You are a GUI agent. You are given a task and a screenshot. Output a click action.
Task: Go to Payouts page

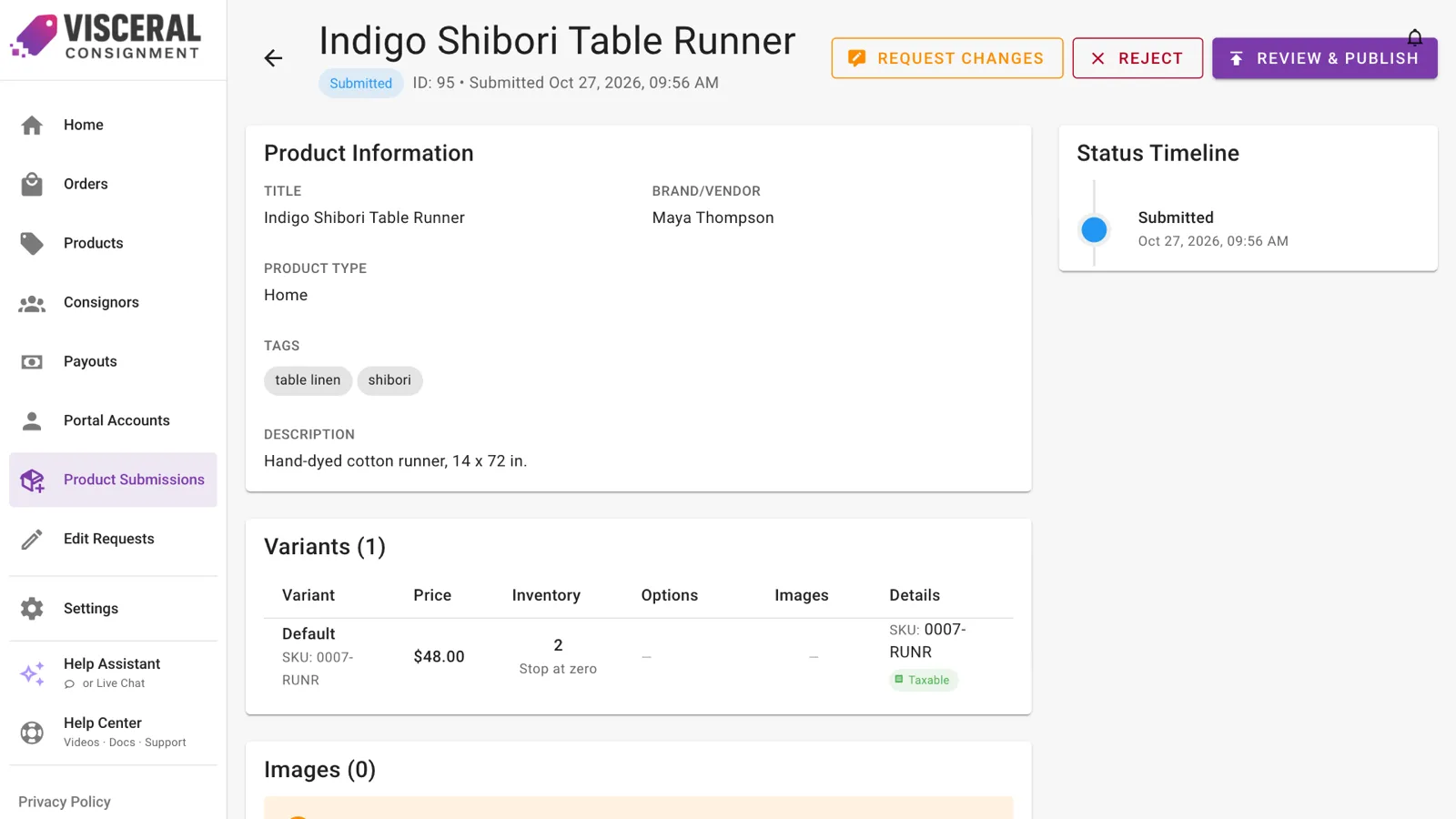(x=113, y=361)
